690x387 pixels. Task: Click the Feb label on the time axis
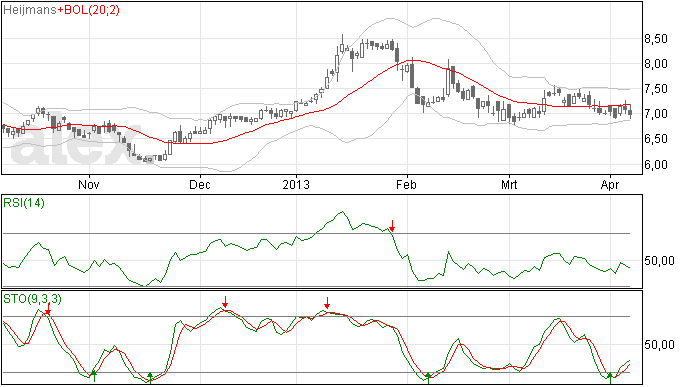(x=406, y=184)
